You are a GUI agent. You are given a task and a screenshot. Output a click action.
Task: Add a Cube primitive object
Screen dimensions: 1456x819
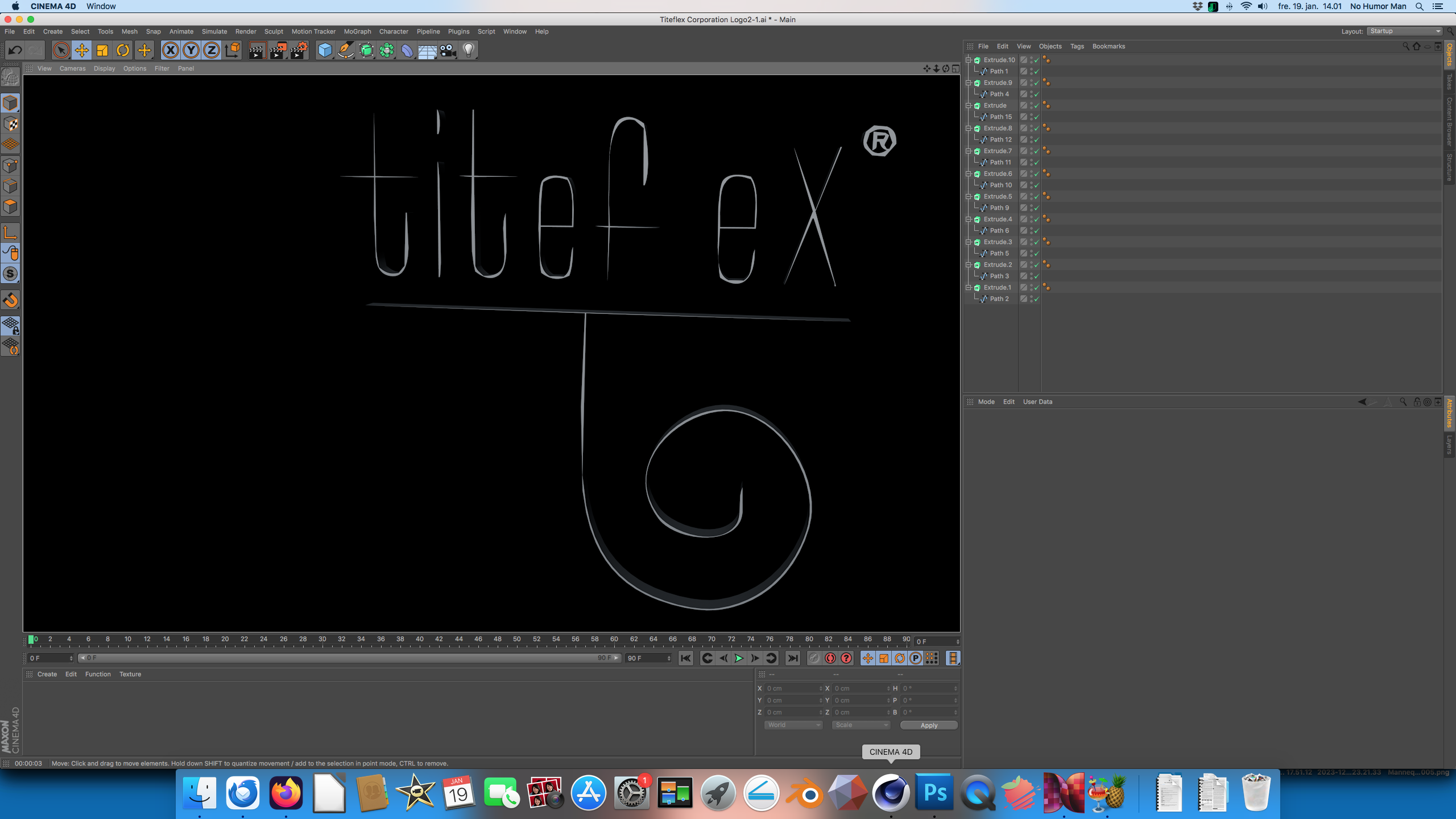[325, 50]
